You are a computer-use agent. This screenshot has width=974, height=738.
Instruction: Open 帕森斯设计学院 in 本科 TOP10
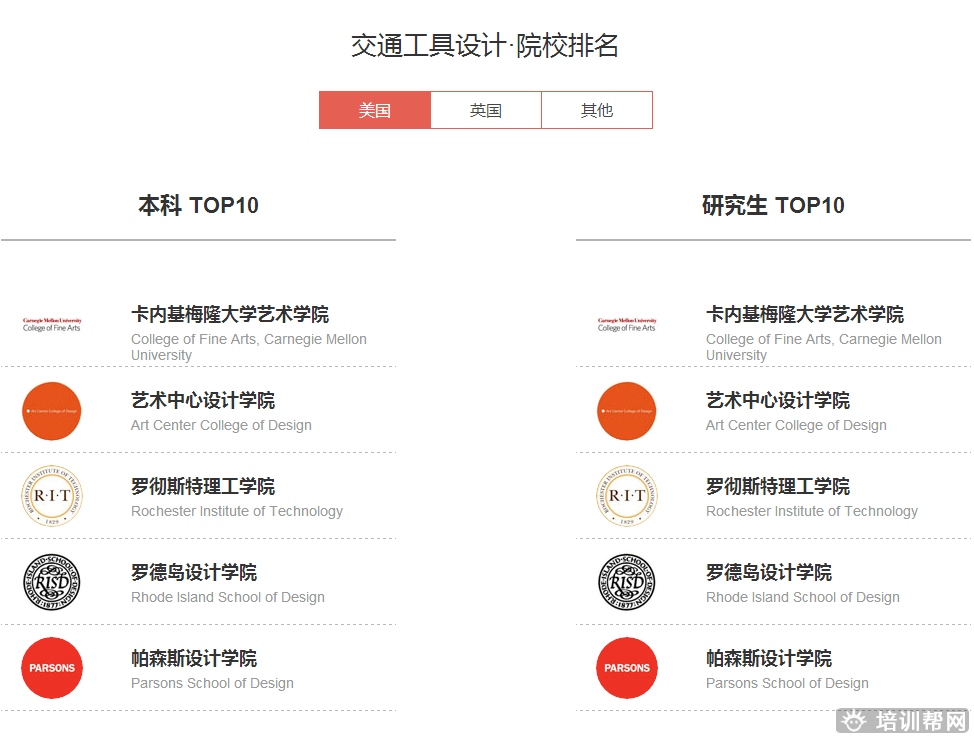[194, 658]
